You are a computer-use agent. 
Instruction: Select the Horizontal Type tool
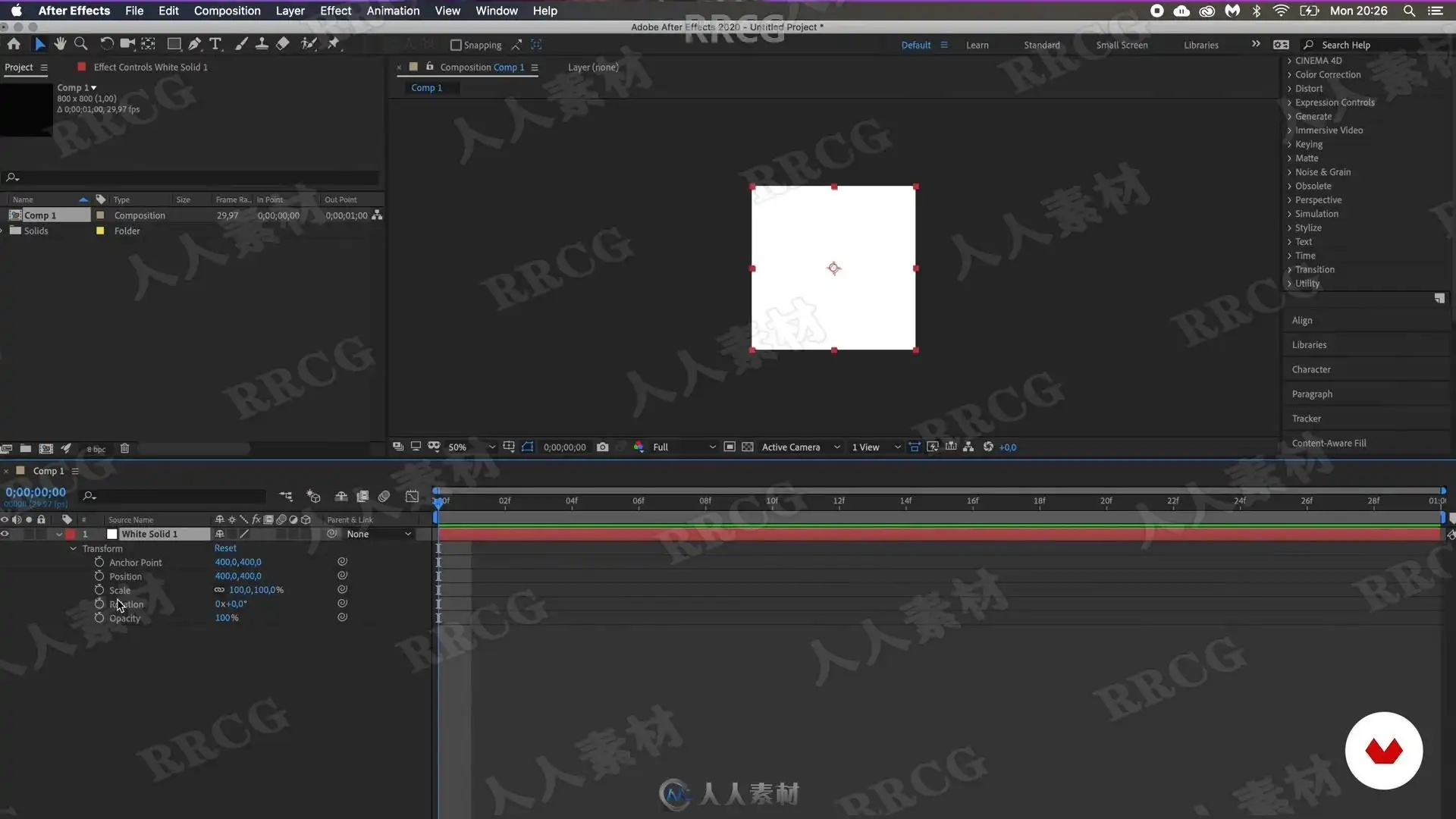(x=215, y=44)
